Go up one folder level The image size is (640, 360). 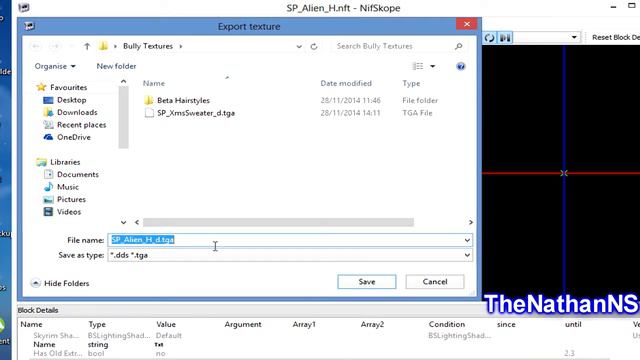coord(87,46)
